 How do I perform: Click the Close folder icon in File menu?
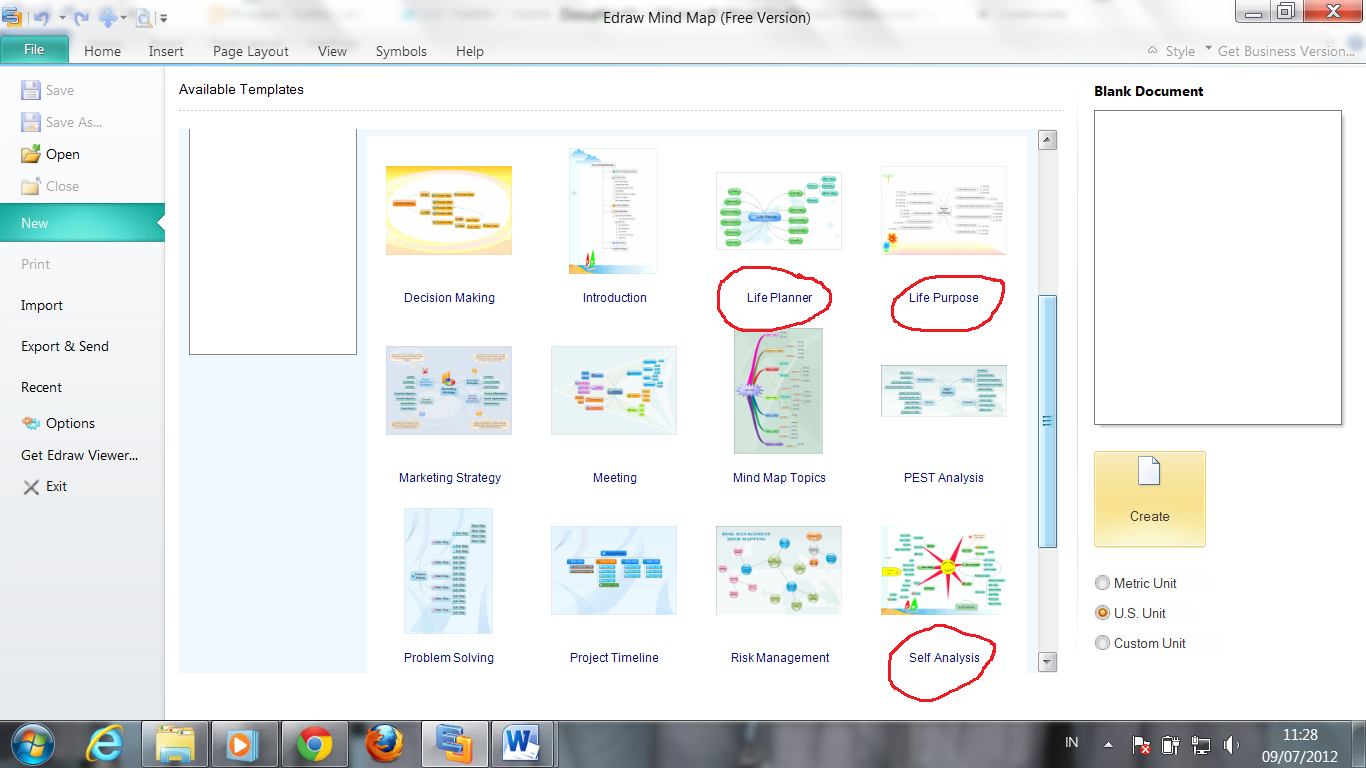[30, 186]
